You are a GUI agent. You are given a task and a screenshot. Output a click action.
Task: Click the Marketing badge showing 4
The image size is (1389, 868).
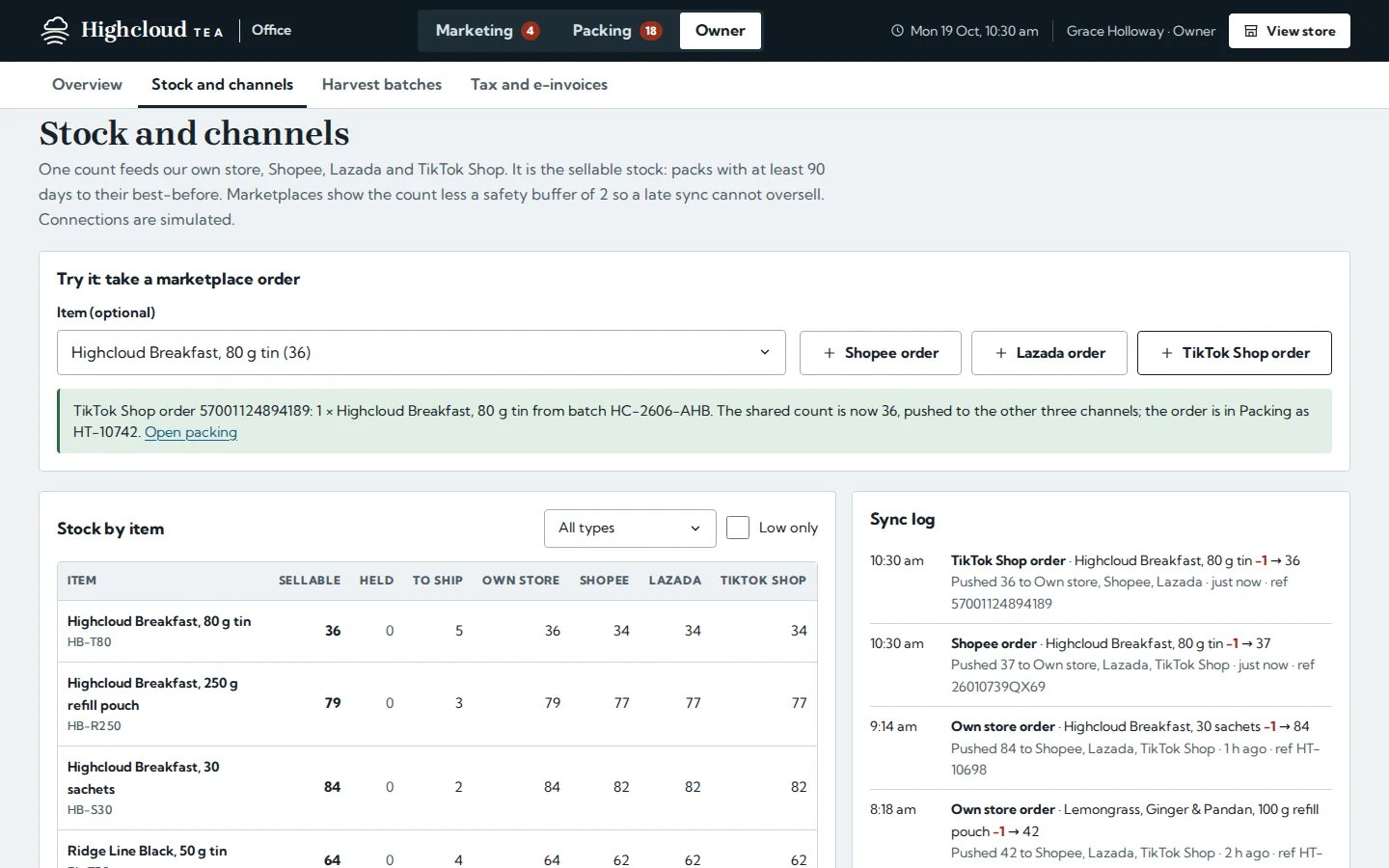click(531, 31)
